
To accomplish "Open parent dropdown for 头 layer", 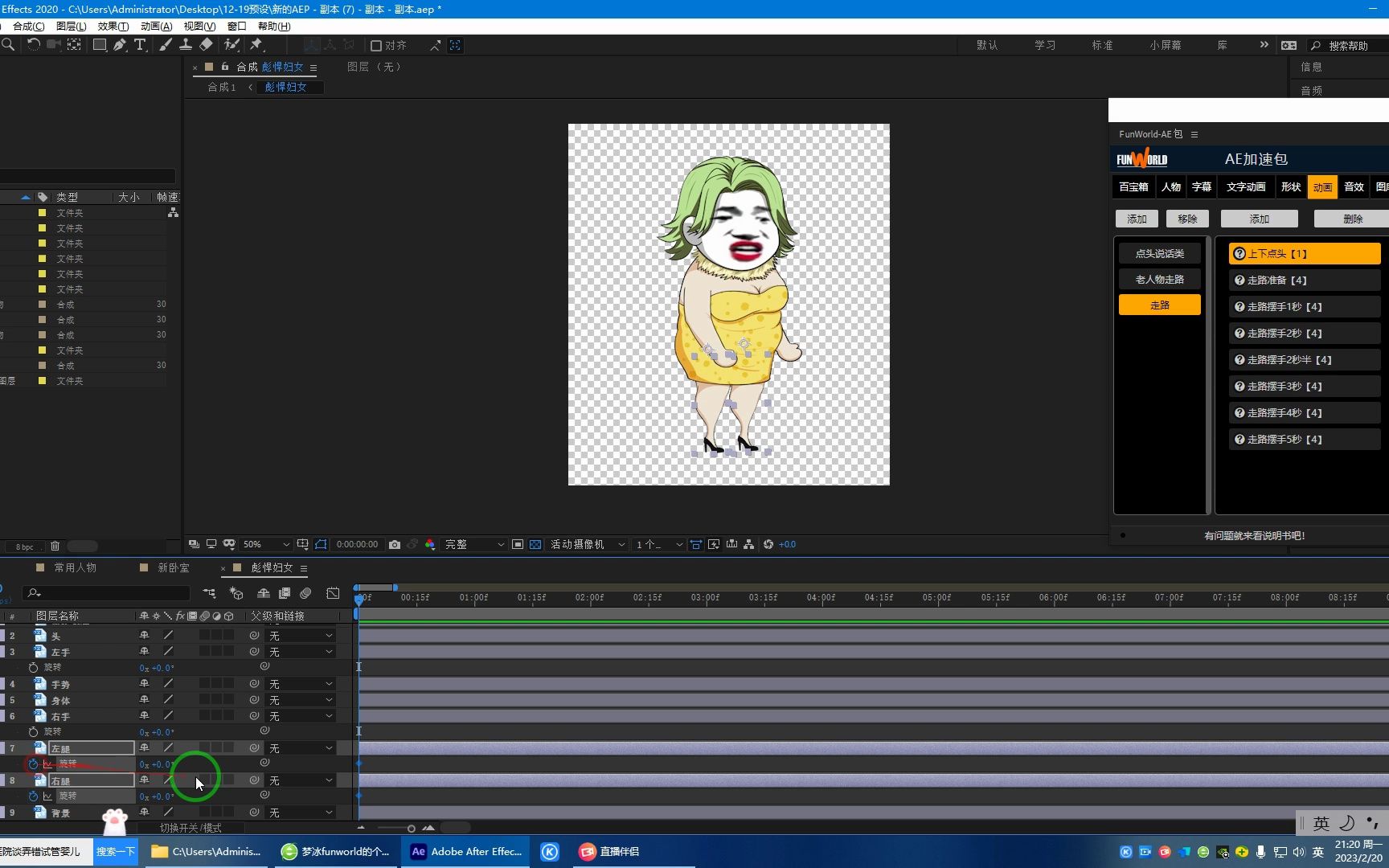I will point(301,636).
